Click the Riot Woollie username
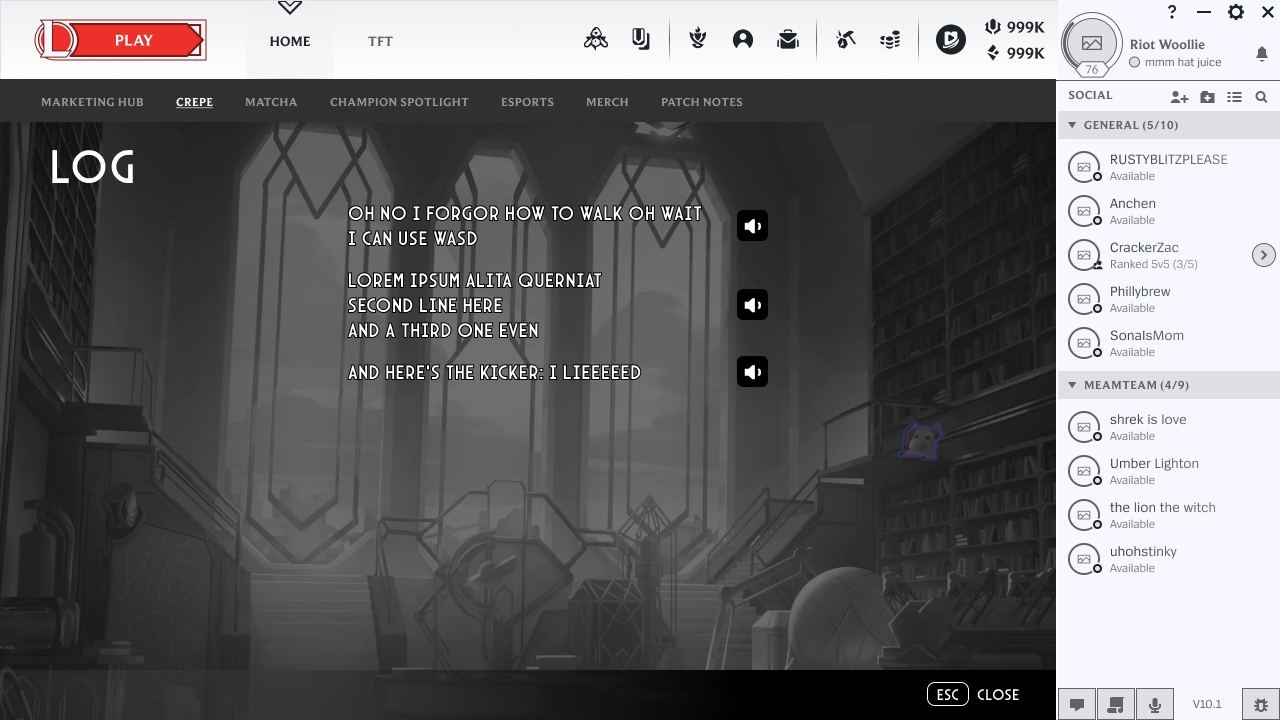Image resolution: width=1280 pixels, height=720 pixels. point(1167,44)
